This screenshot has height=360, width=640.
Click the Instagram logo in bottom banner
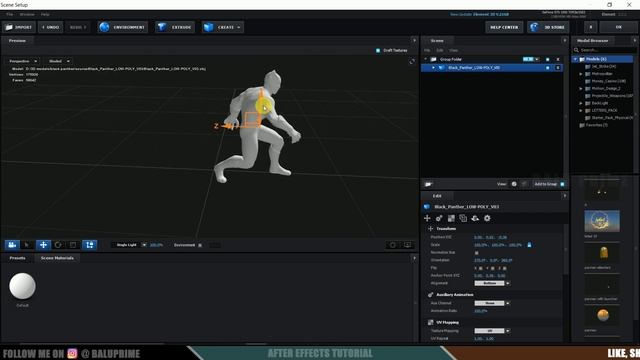[x=72, y=353]
